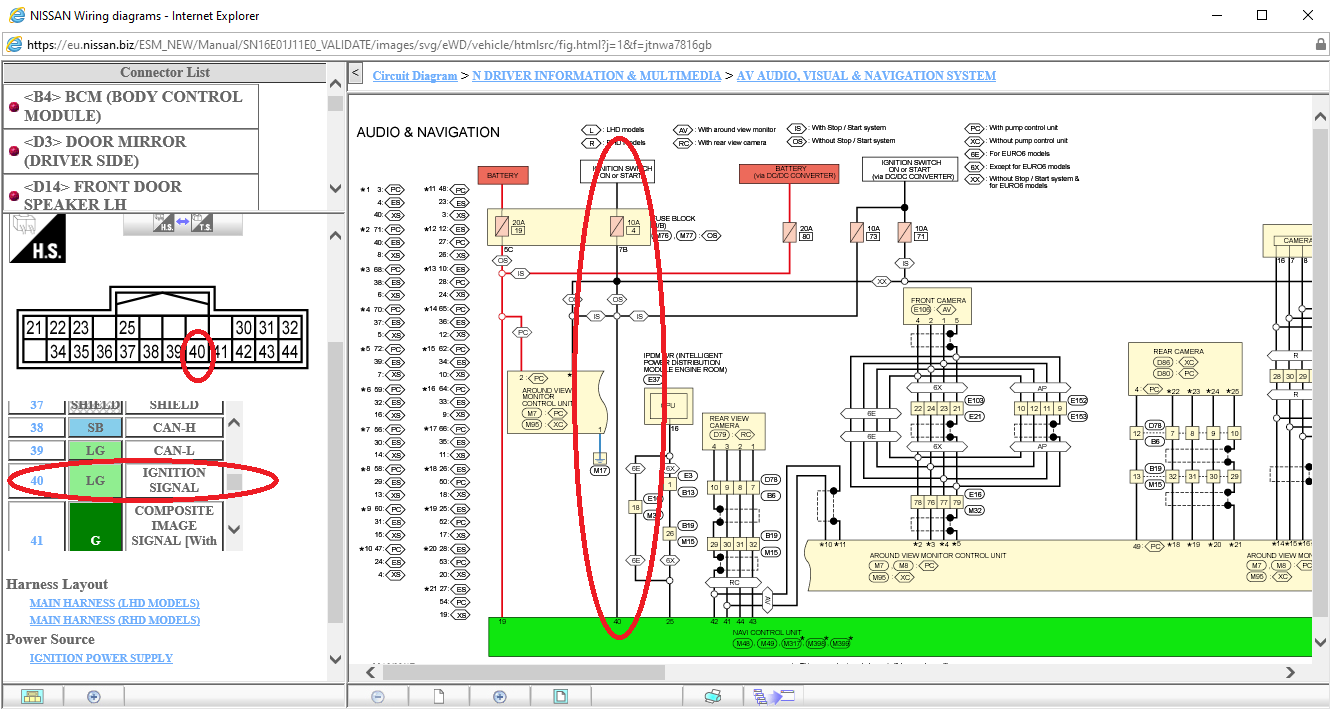
Task: Click the LG colour cell for CAN-L
Action: [95, 451]
